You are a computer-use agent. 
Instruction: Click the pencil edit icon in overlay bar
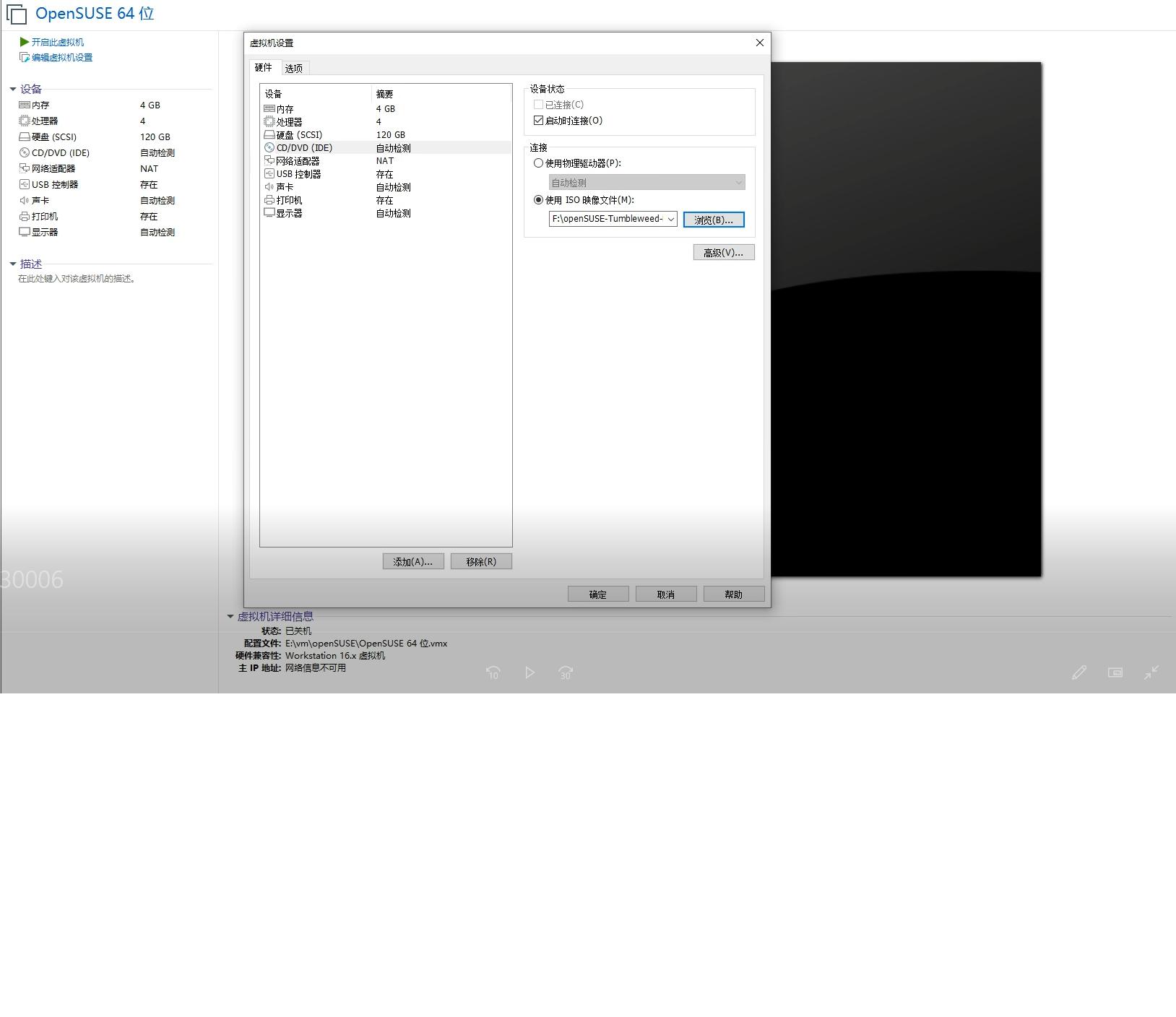point(1079,672)
